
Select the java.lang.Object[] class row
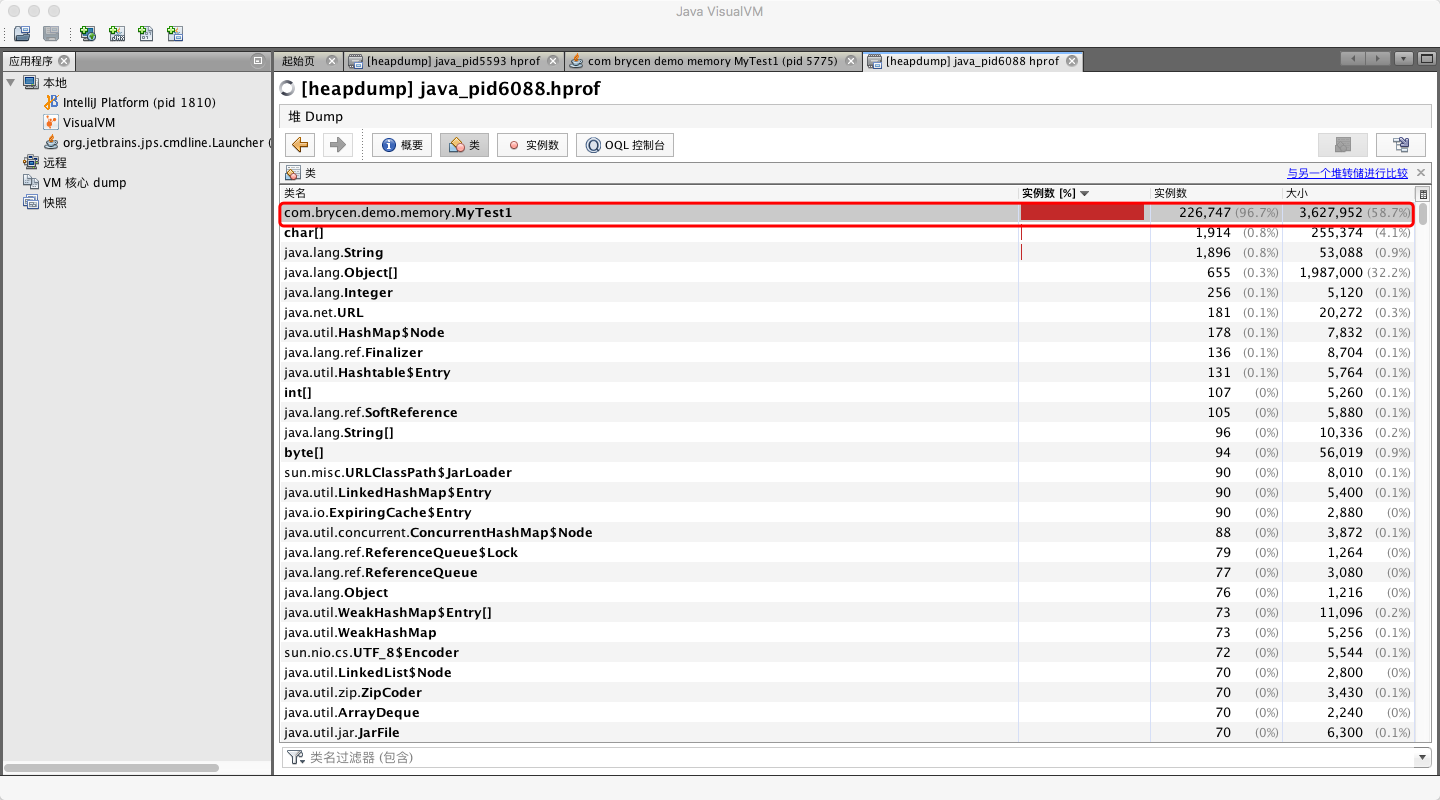click(x=847, y=272)
